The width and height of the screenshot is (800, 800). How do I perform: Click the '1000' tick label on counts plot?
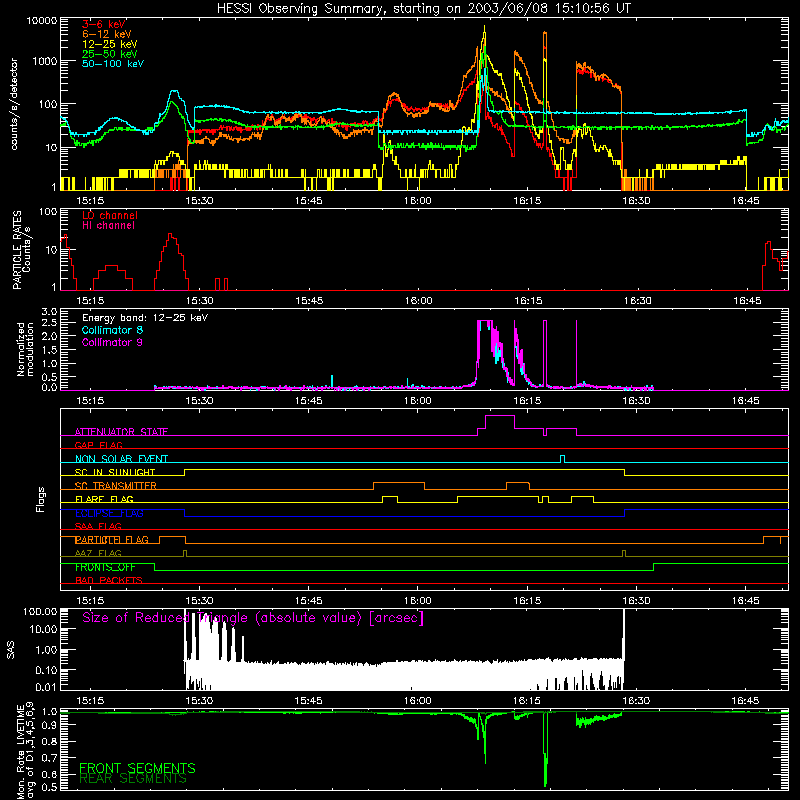pos(45,61)
